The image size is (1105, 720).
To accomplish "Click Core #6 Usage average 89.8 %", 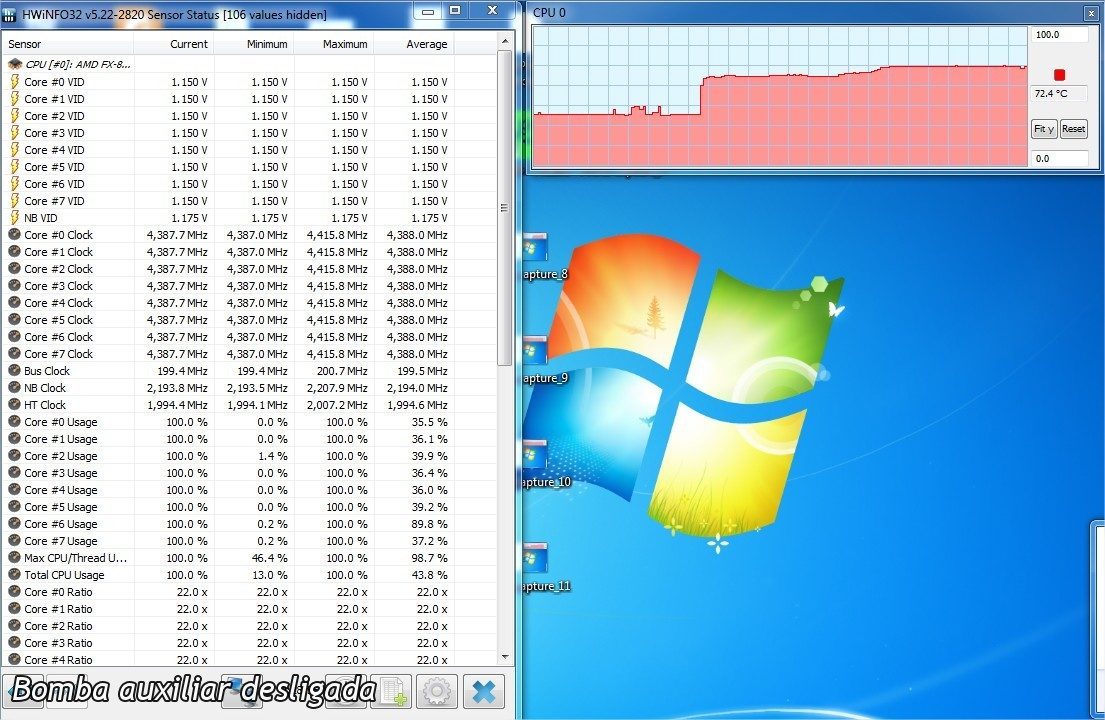I will tap(430, 523).
